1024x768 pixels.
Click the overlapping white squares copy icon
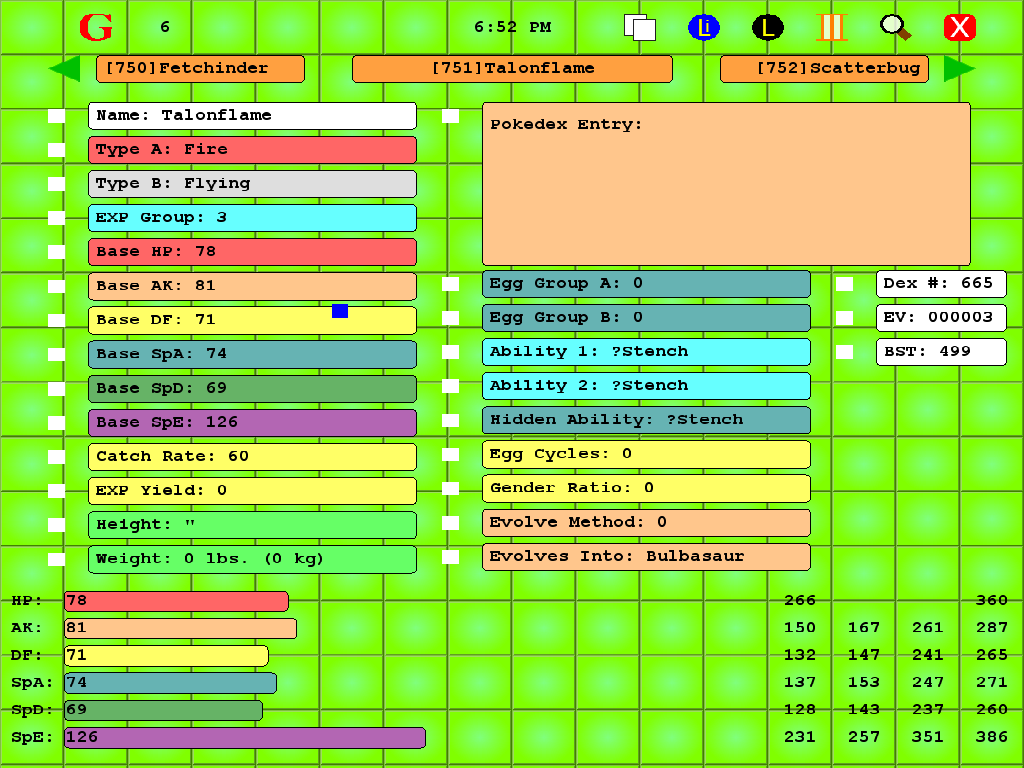click(640, 27)
